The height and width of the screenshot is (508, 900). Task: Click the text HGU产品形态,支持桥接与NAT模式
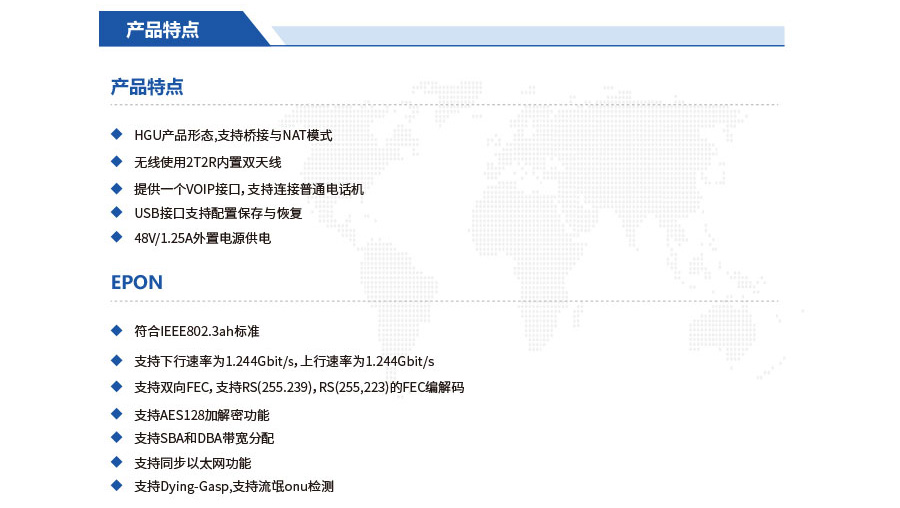click(x=233, y=135)
